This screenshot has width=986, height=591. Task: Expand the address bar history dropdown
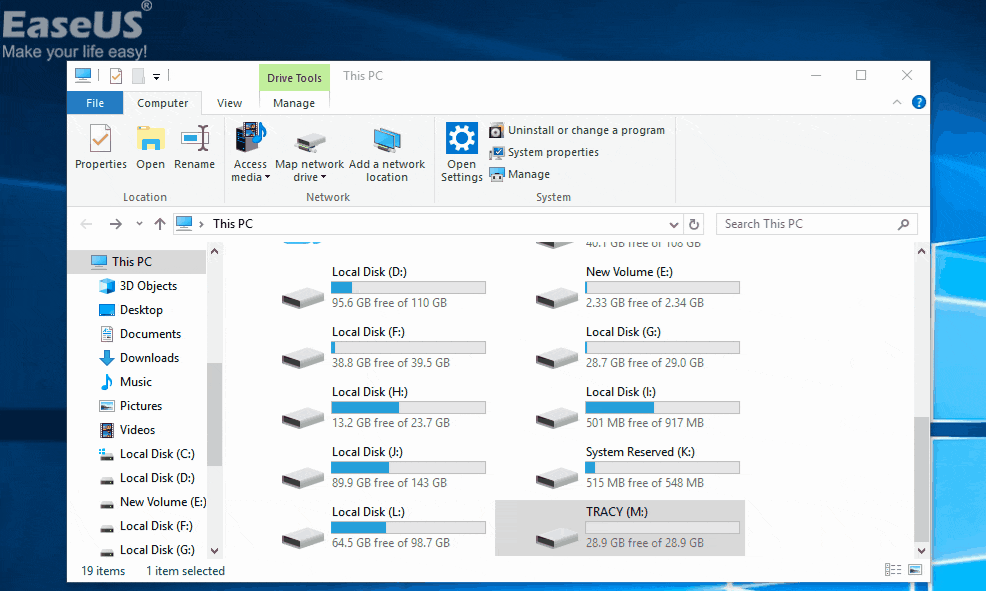[x=674, y=223]
